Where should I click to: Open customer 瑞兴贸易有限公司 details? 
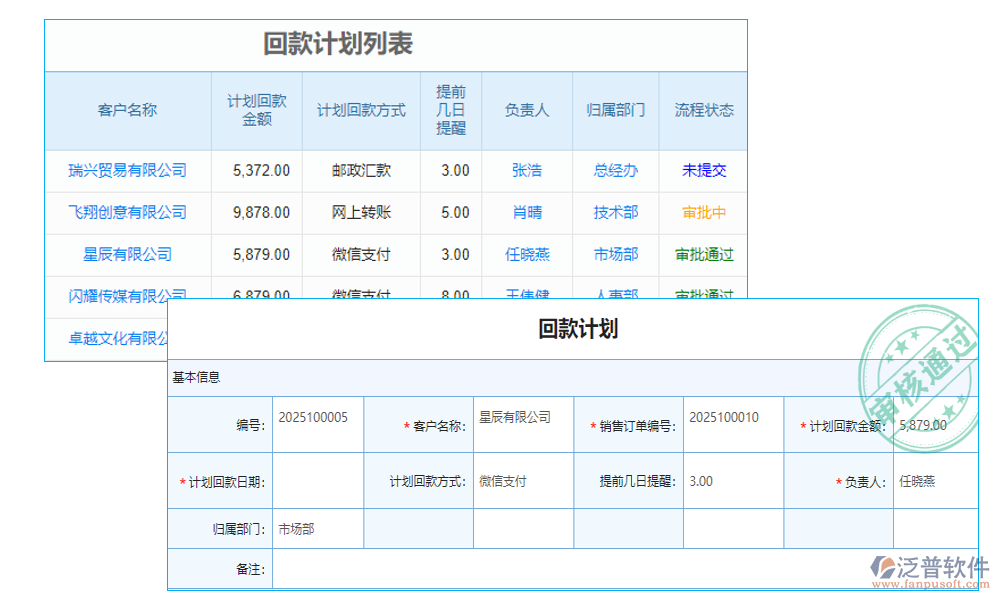click(x=127, y=170)
